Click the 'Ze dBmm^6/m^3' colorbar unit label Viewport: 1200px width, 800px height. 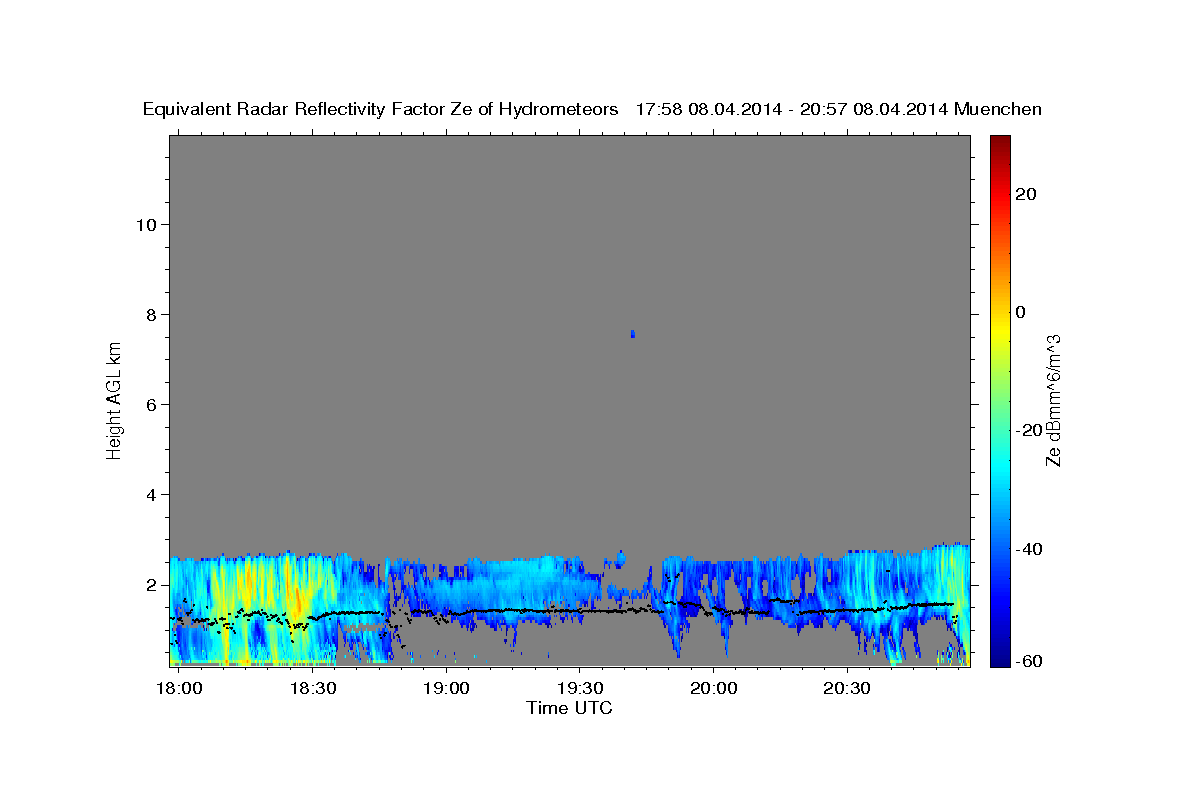pyautogui.click(x=1053, y=400)
